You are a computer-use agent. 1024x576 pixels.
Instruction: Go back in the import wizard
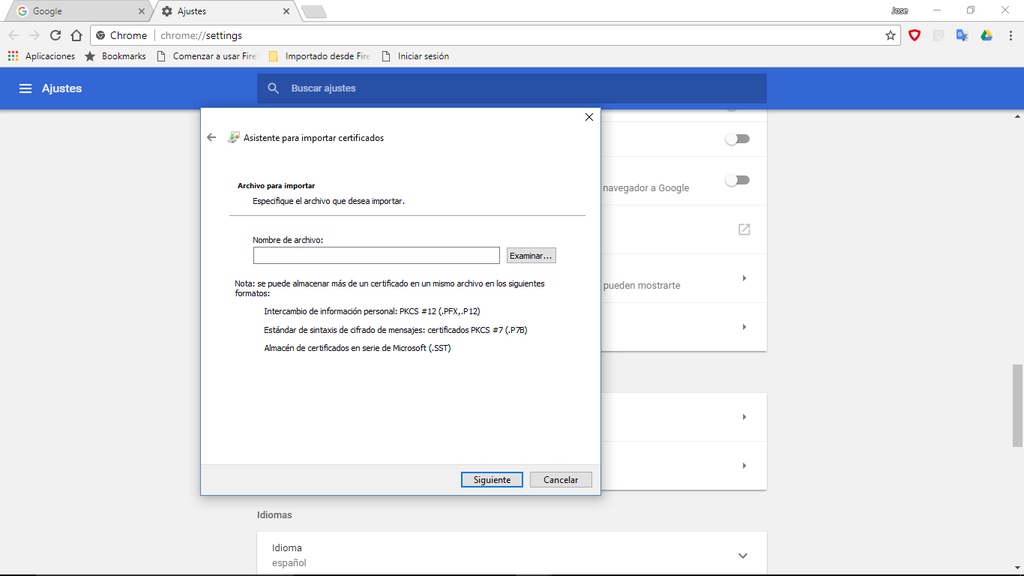click(211, 138)
